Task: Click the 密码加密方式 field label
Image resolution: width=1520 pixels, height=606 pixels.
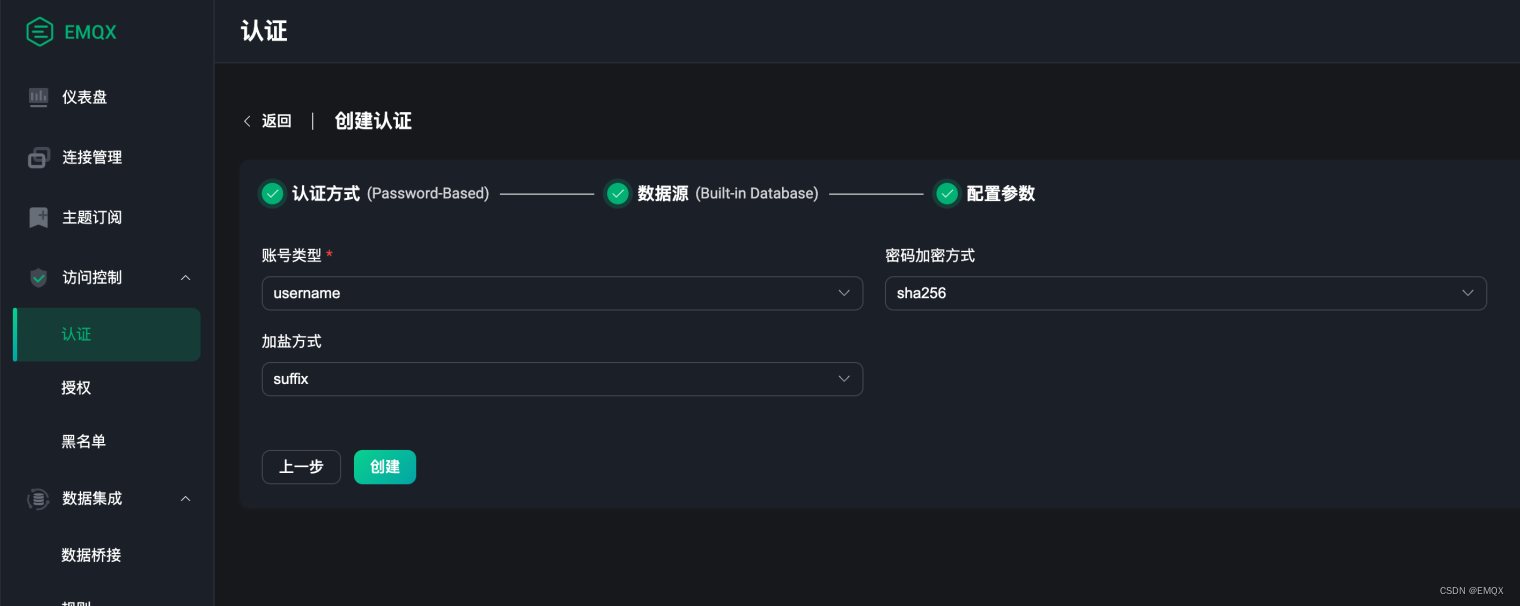Action: click(930, 255)
